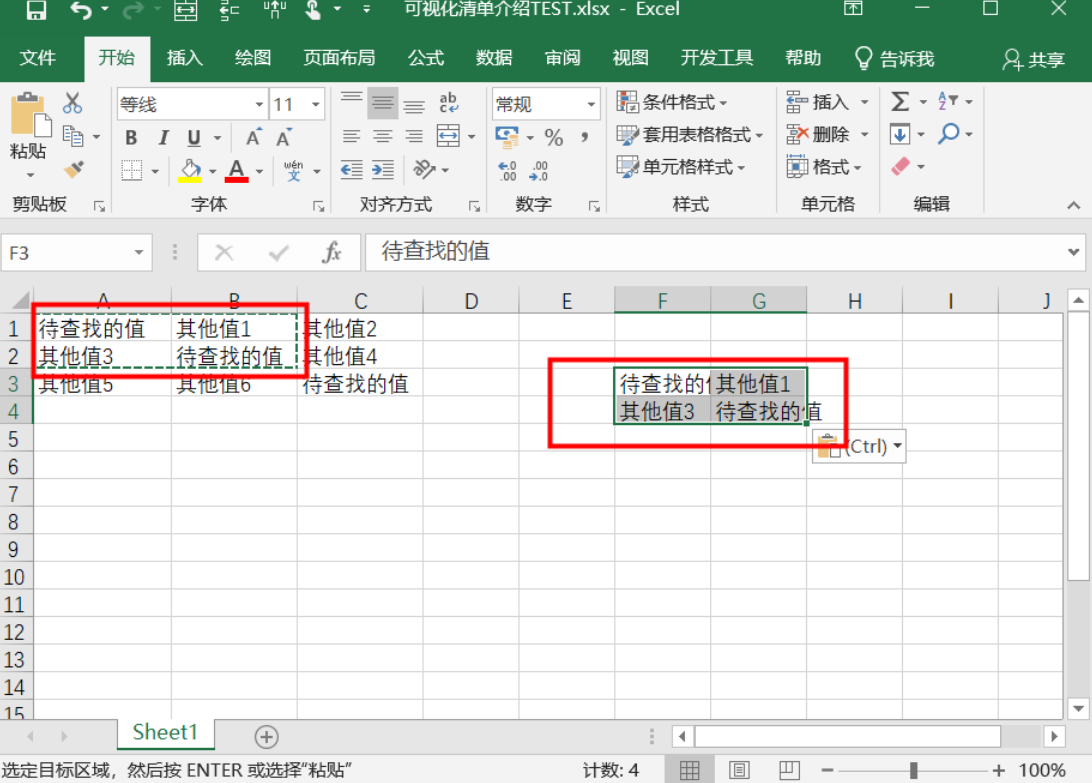Switch to Page Layout view in status bar

pos(739,770)
